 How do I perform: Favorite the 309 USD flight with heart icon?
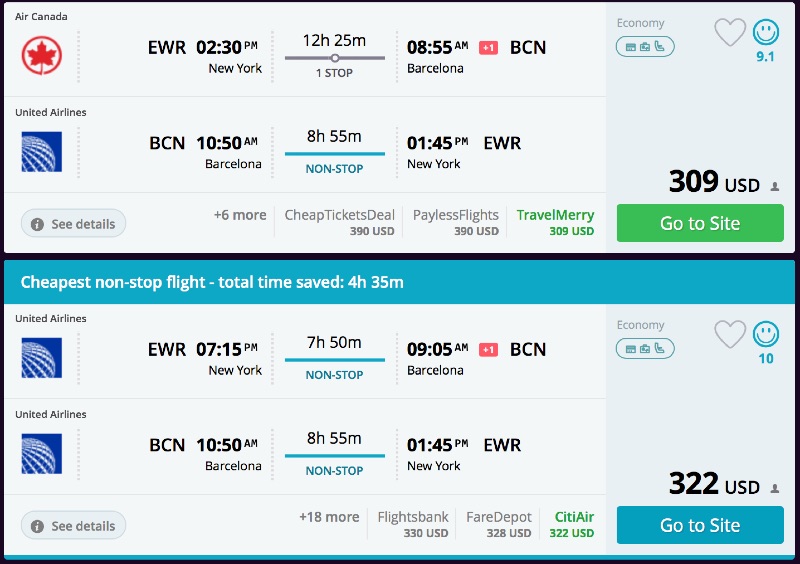tap(730, 33)
